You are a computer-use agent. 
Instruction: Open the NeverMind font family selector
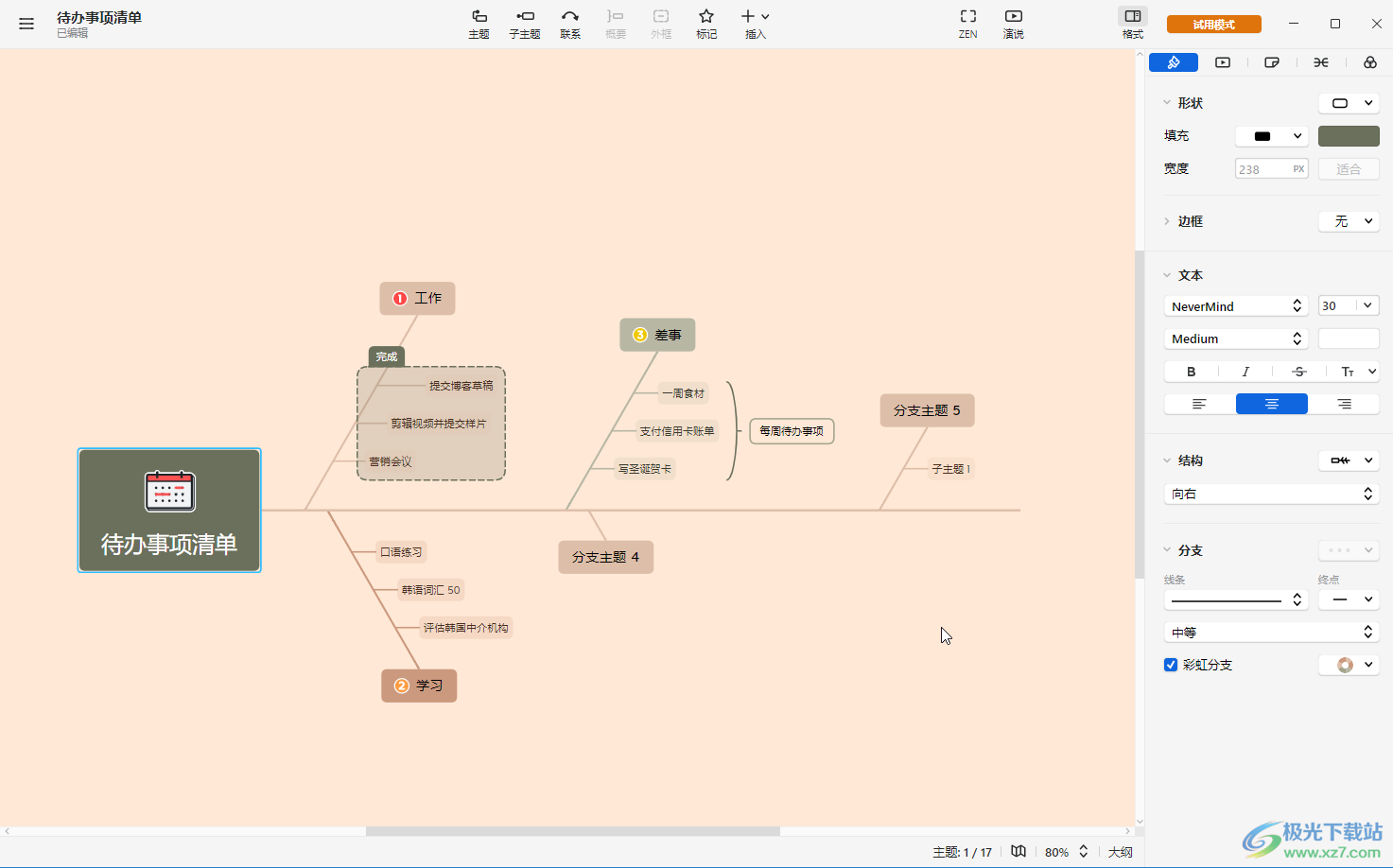(x=1236, y=306)
